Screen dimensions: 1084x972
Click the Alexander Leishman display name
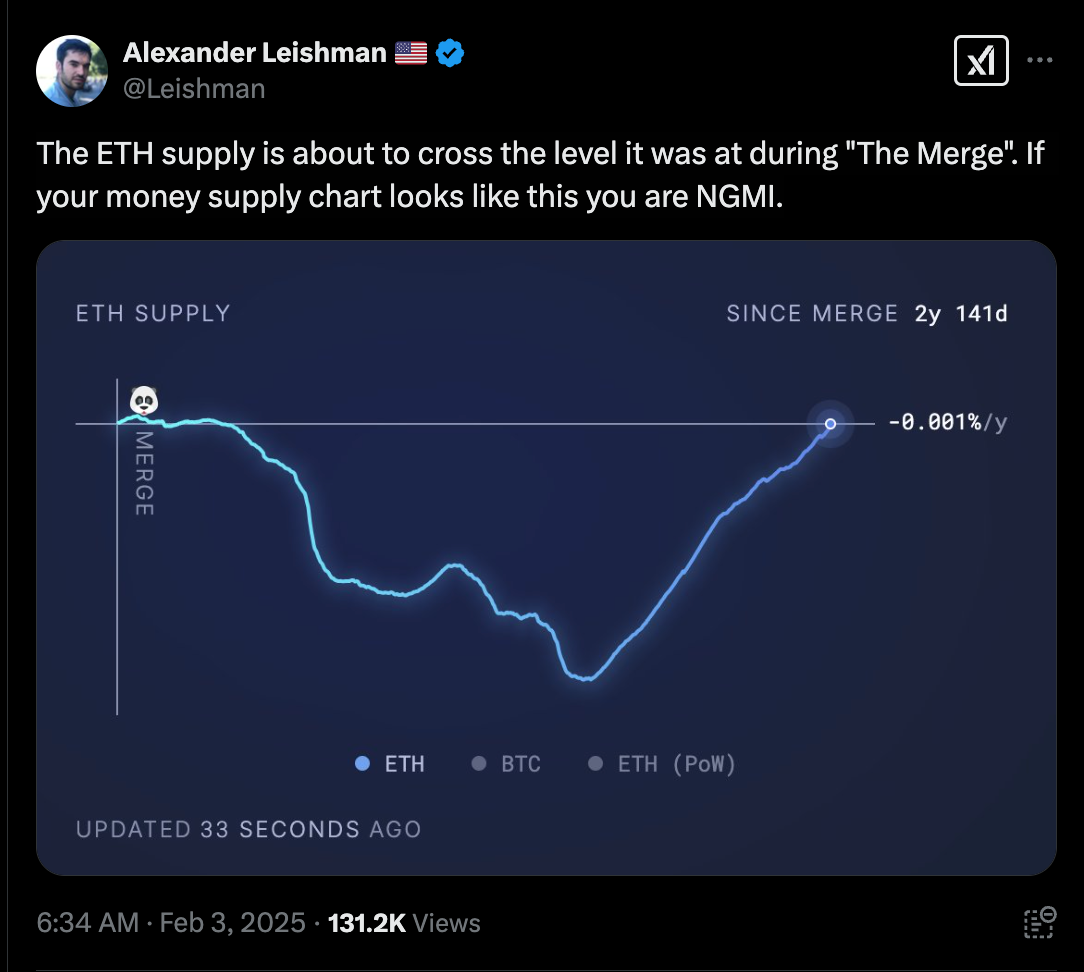(255, 53)
